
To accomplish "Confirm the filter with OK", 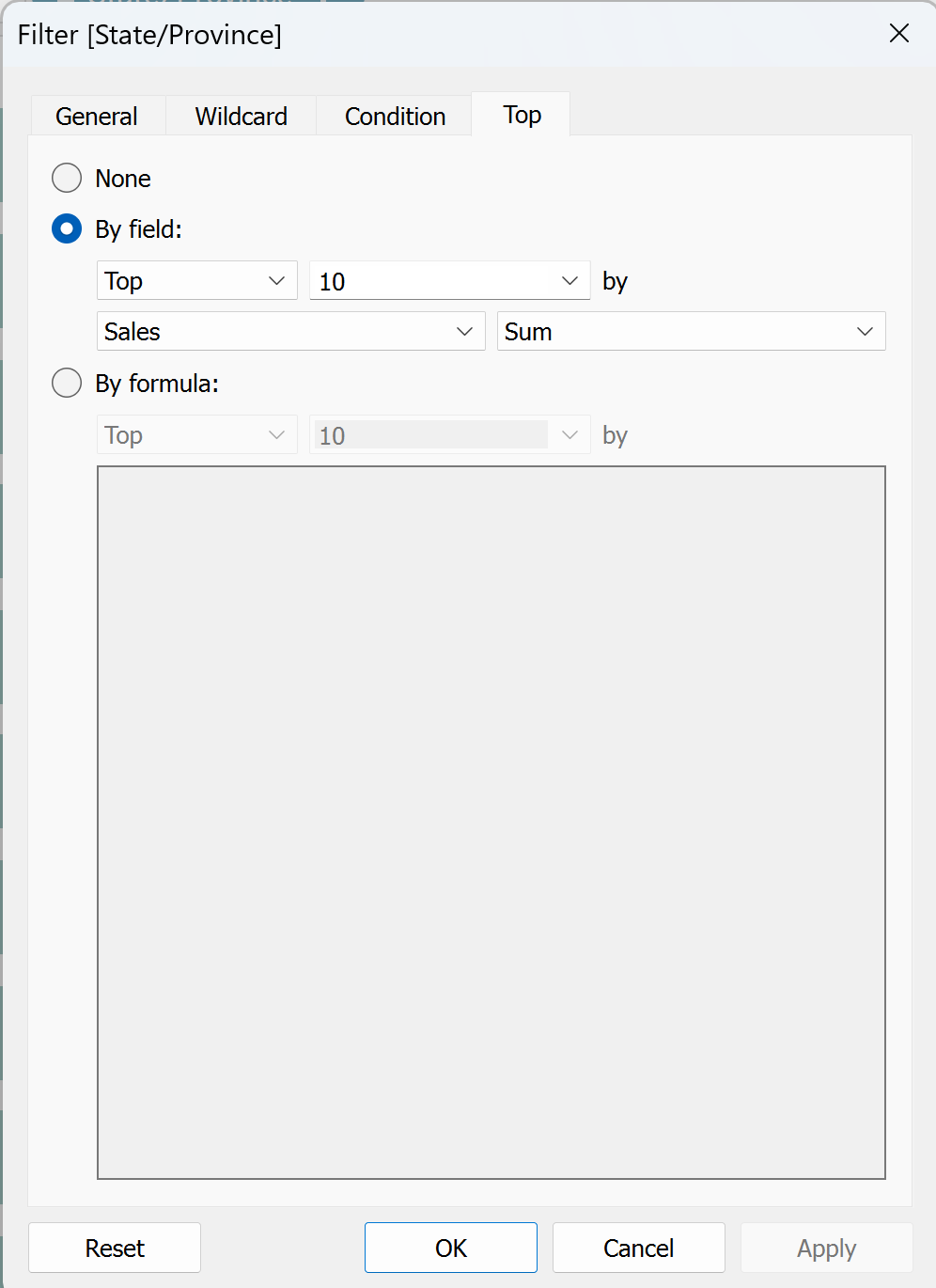I will coord(451,1248).
